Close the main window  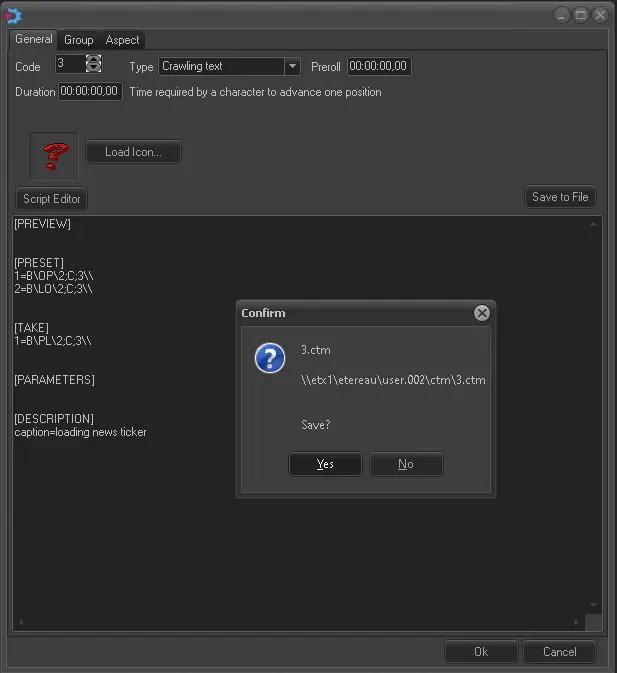tap(600, 15)
